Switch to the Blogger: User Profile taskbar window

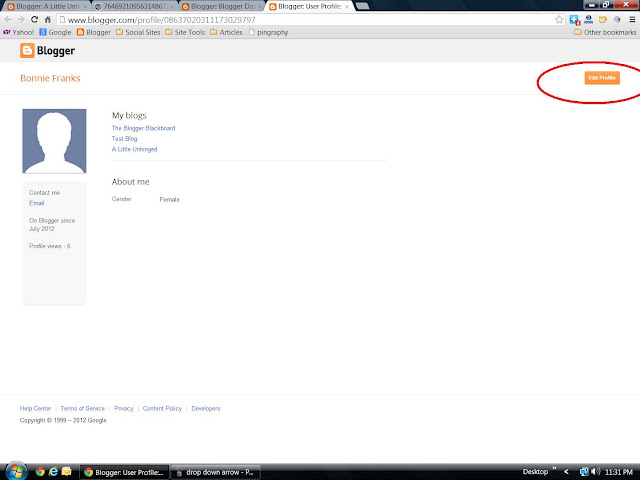pyautogui.click(x=124, y=472)
